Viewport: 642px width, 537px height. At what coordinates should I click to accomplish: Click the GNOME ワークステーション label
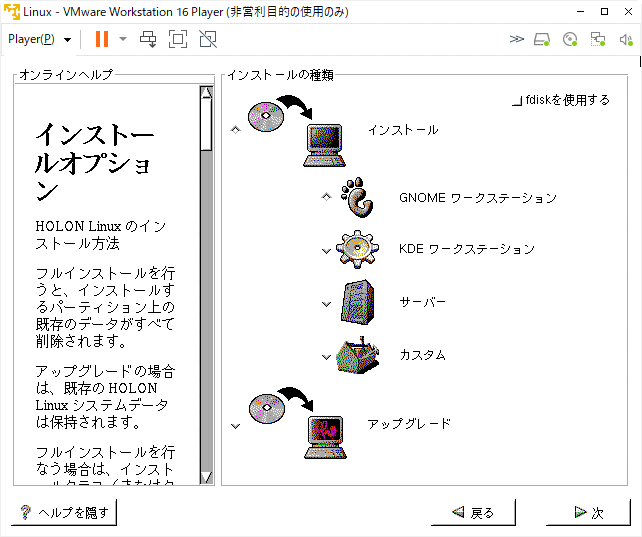478,198
